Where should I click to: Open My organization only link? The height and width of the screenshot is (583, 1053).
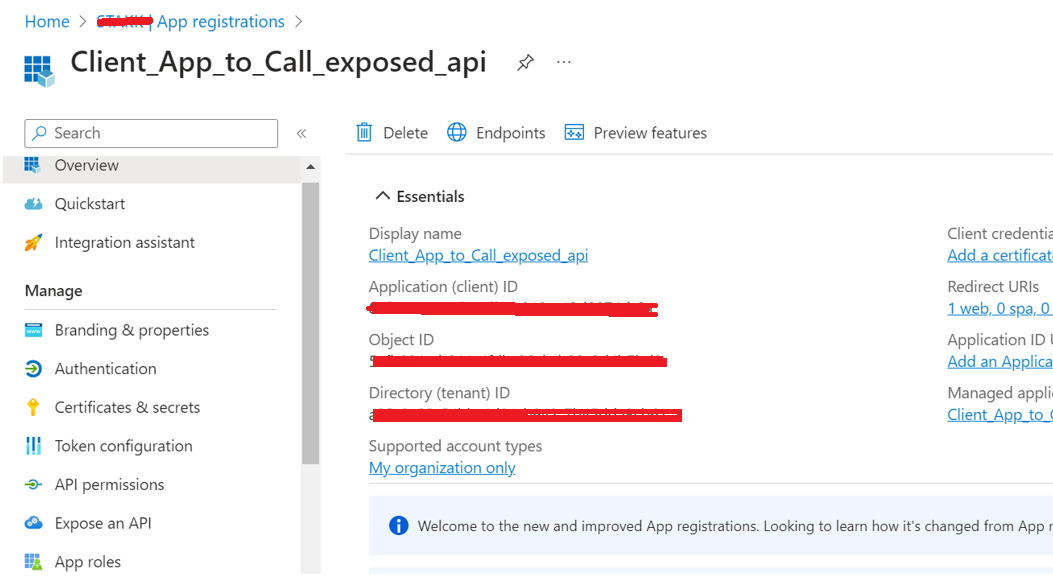442,467
